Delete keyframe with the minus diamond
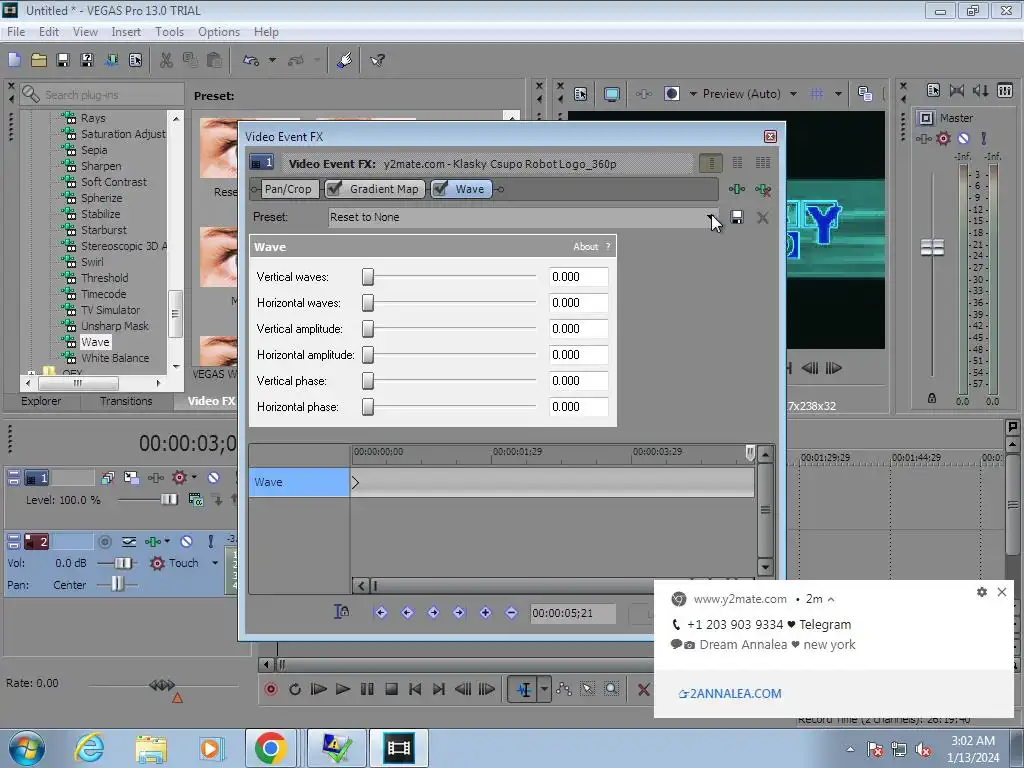 click(511, 613)
